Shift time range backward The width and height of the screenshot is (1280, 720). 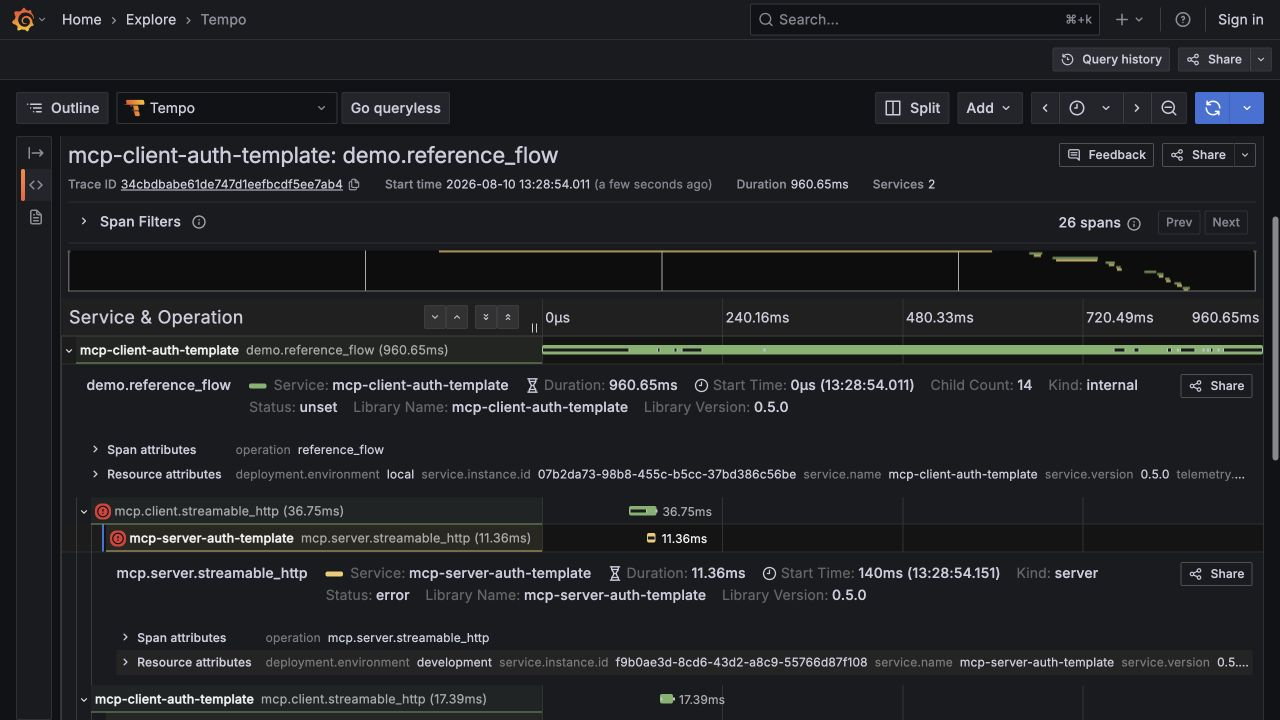(1045, 108)
